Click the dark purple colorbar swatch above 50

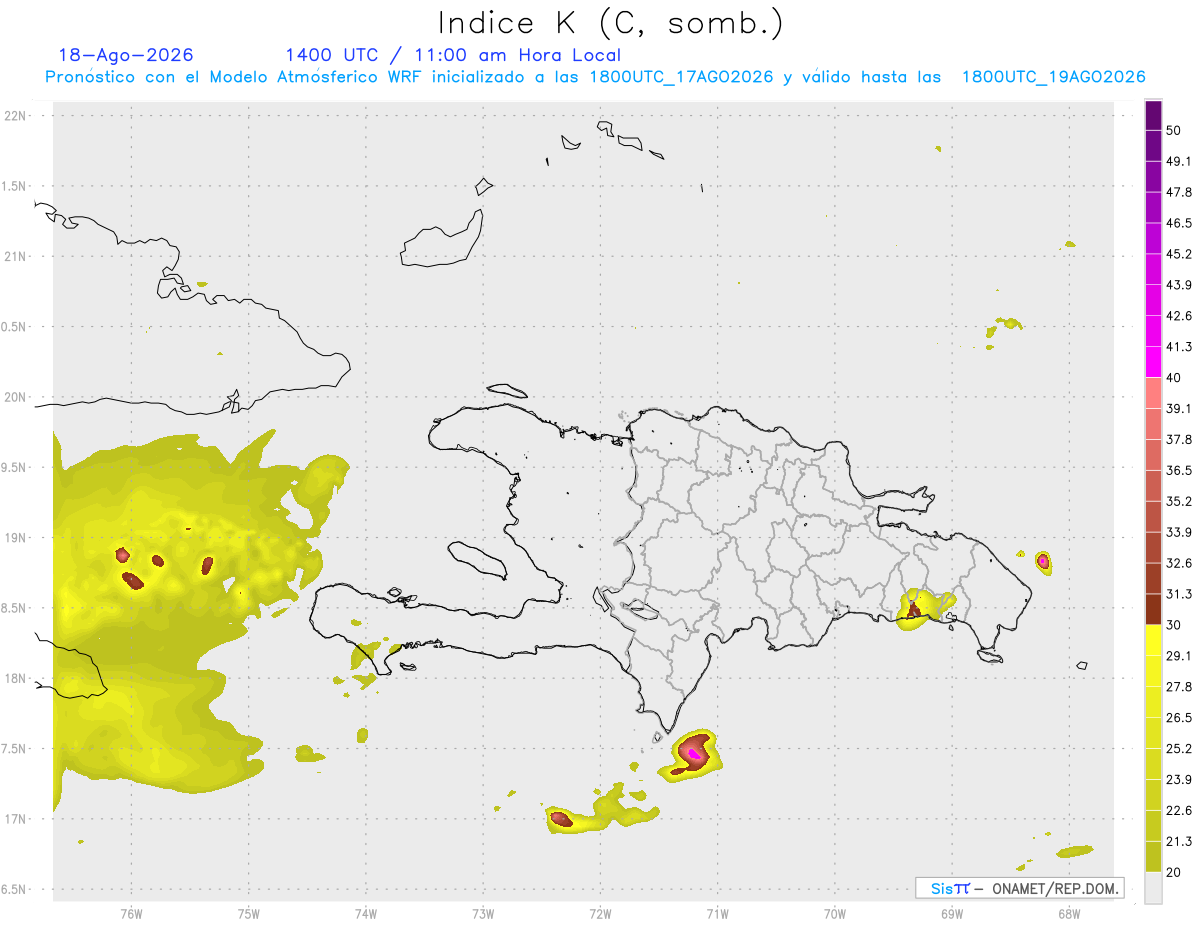coord(1153,115)
